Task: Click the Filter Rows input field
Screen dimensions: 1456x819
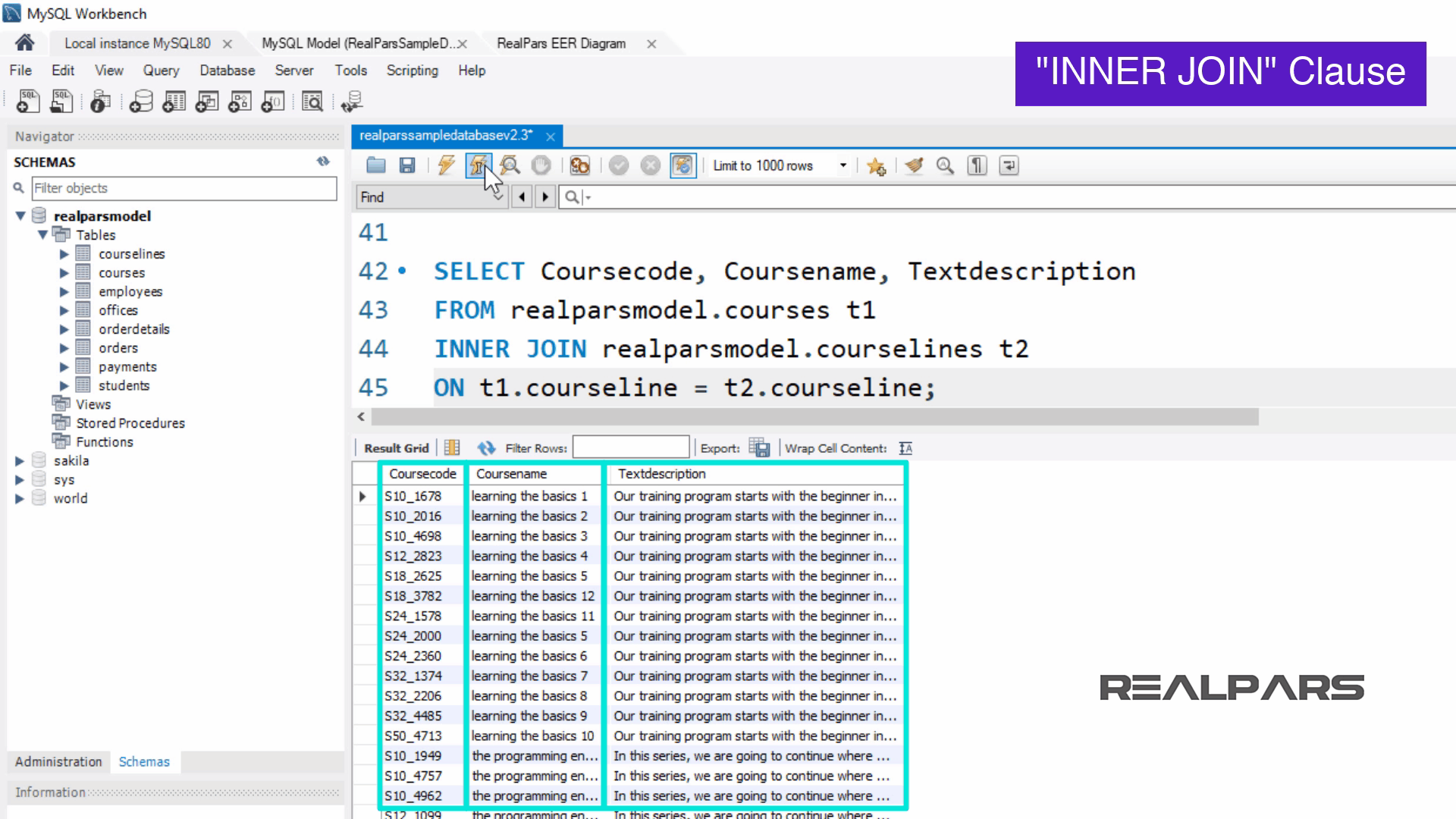Action: click(630, 448)
